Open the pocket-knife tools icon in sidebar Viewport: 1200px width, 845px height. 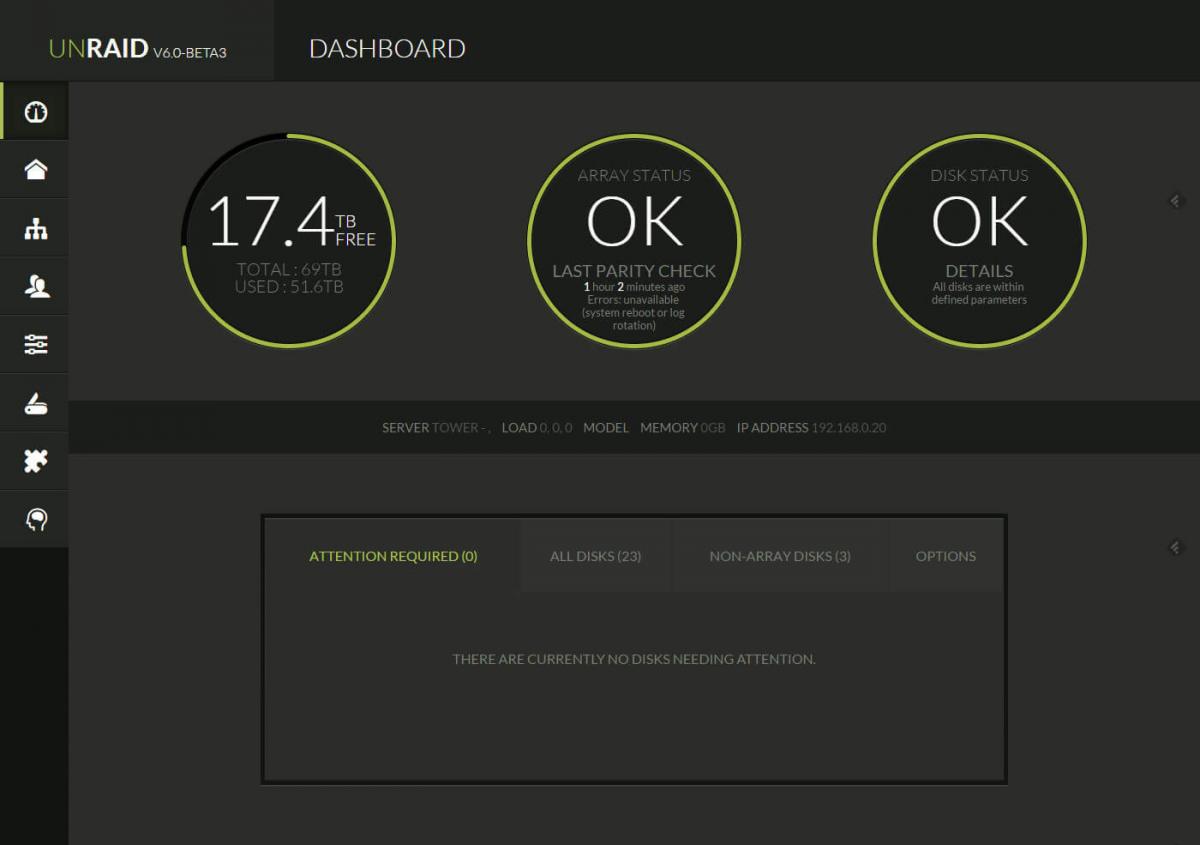point(36,404)
